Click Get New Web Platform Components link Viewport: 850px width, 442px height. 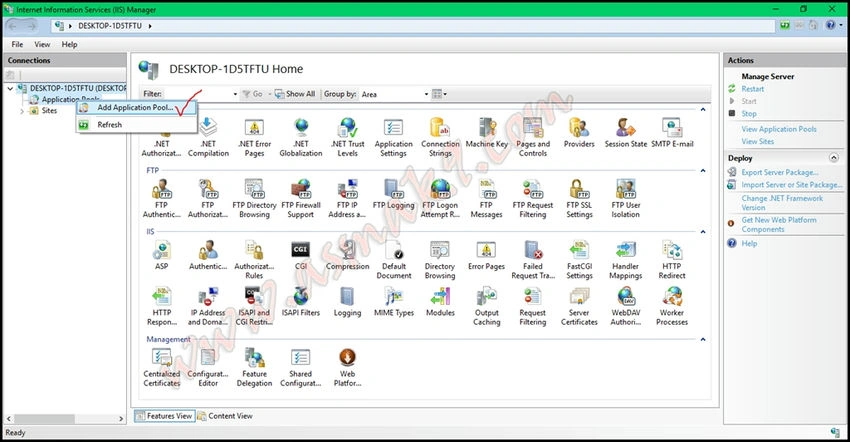tap(779, 225)
